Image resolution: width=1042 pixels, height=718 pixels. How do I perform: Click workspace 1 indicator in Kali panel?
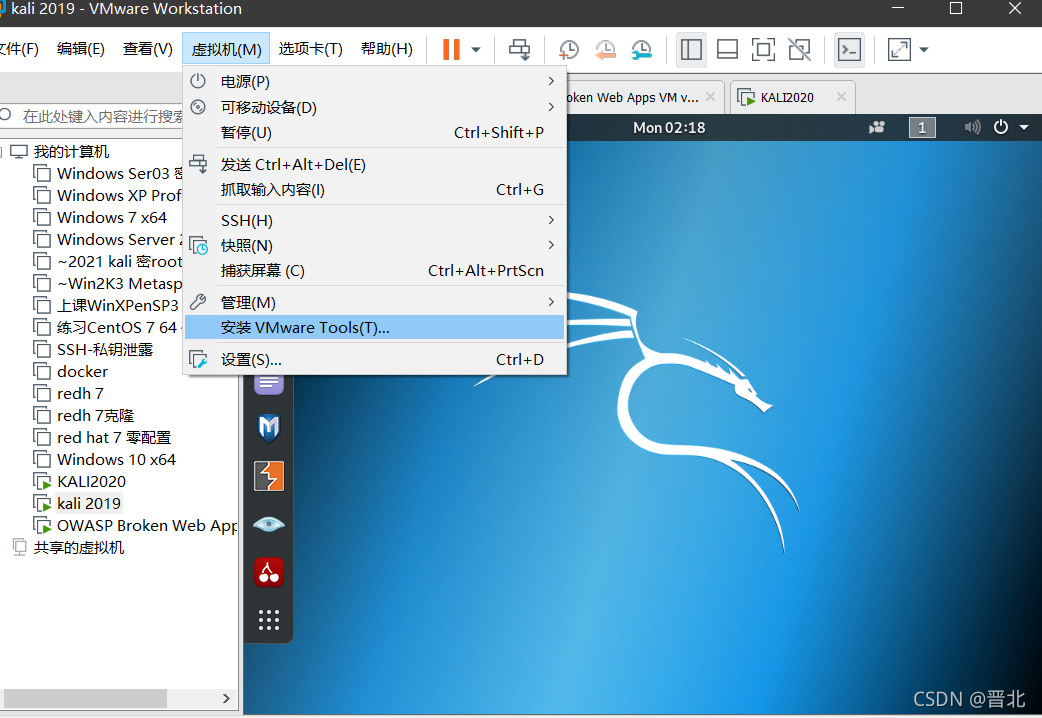[x=922, y=128]
